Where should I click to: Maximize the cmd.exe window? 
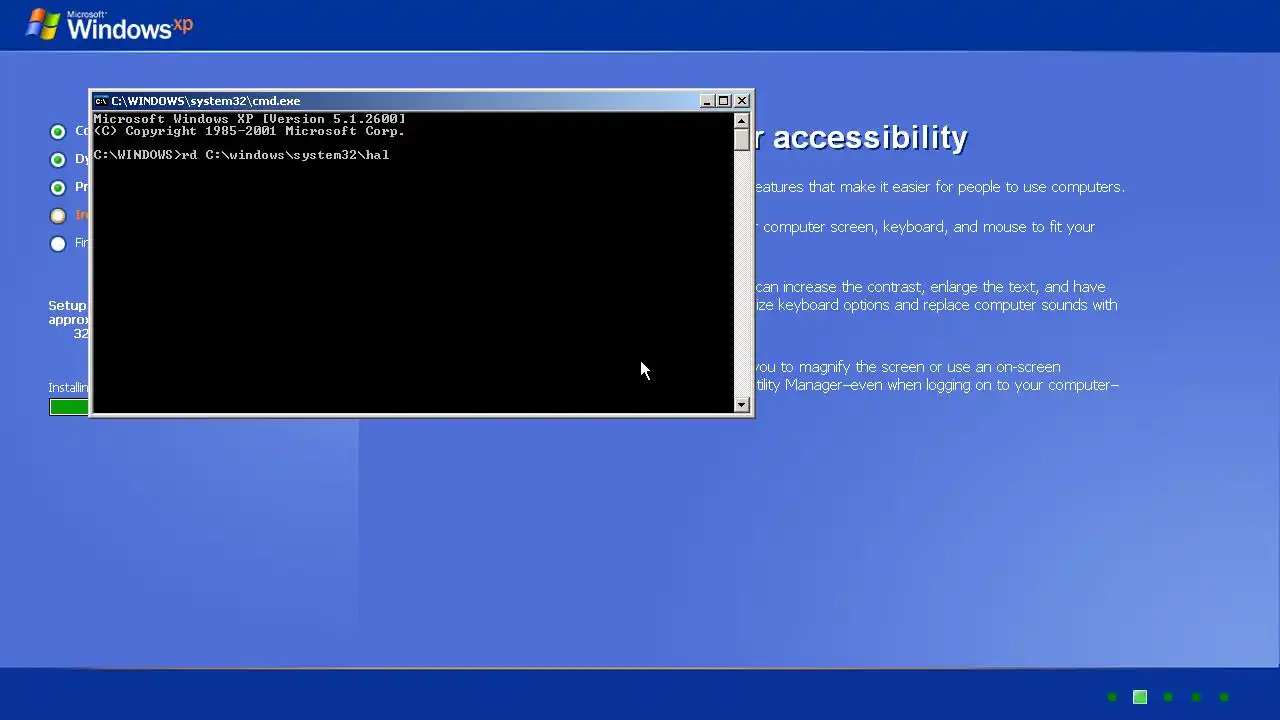(724, 101)
